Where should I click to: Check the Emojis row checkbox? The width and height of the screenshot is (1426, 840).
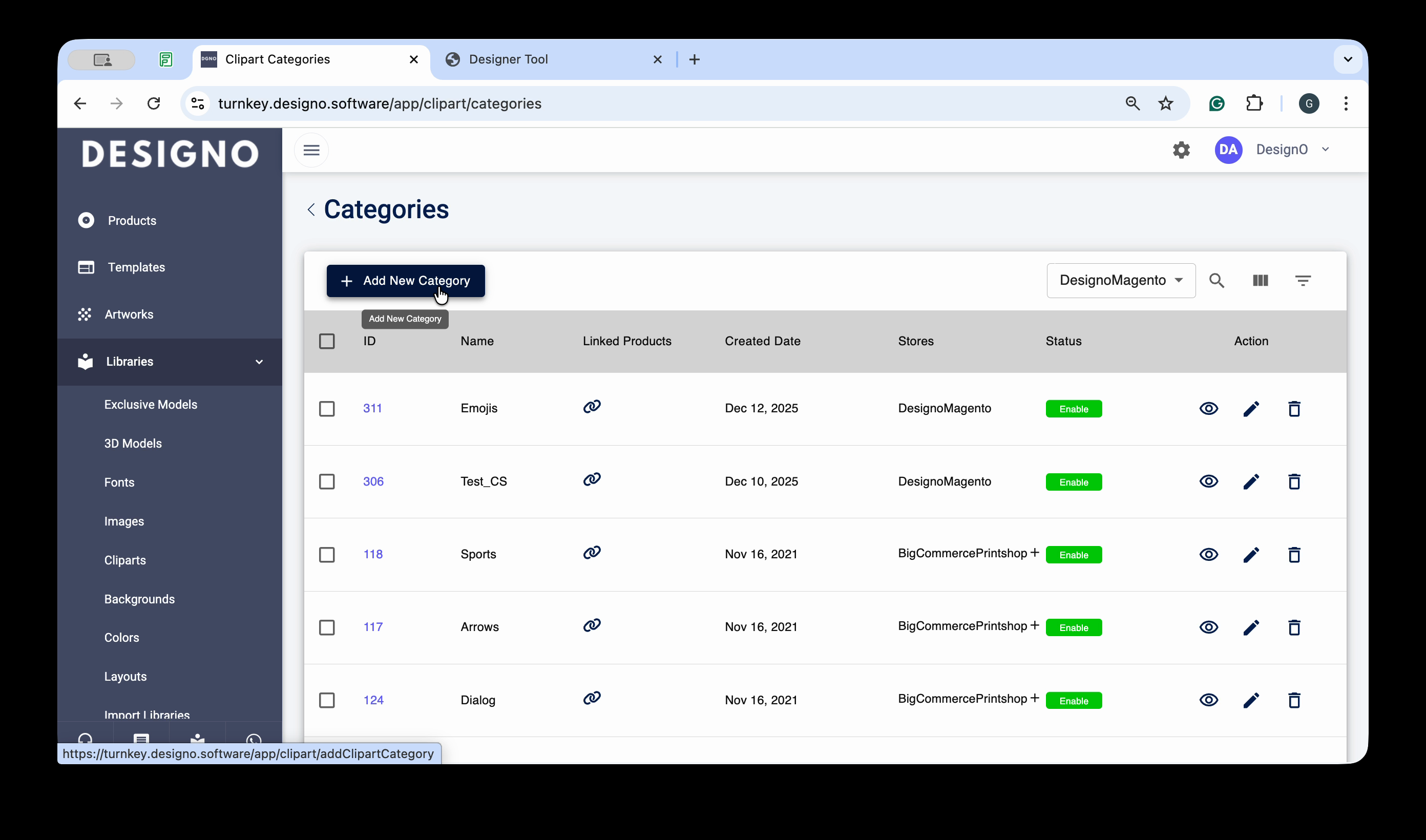click(x=326, y=409)
